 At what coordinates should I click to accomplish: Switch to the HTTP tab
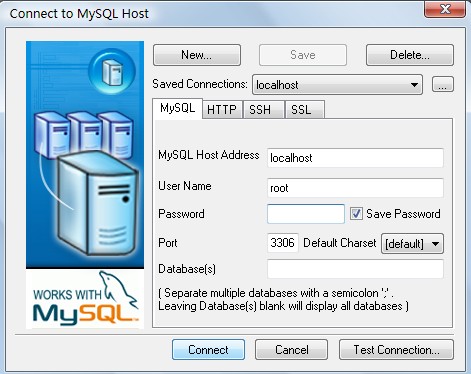coord(222,110)
